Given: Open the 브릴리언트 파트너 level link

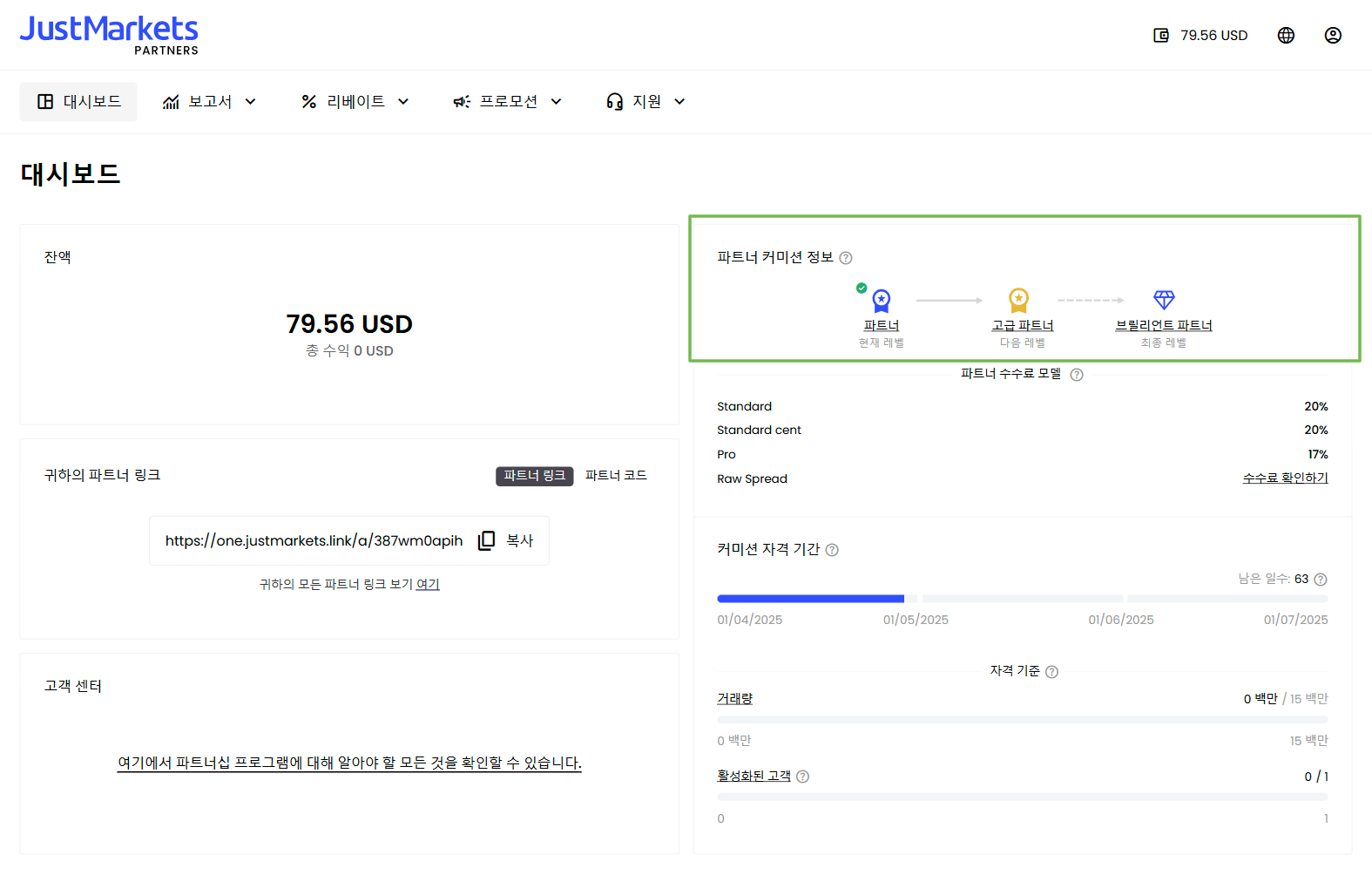Looking at the screenshot, I should click(1164, 326).
